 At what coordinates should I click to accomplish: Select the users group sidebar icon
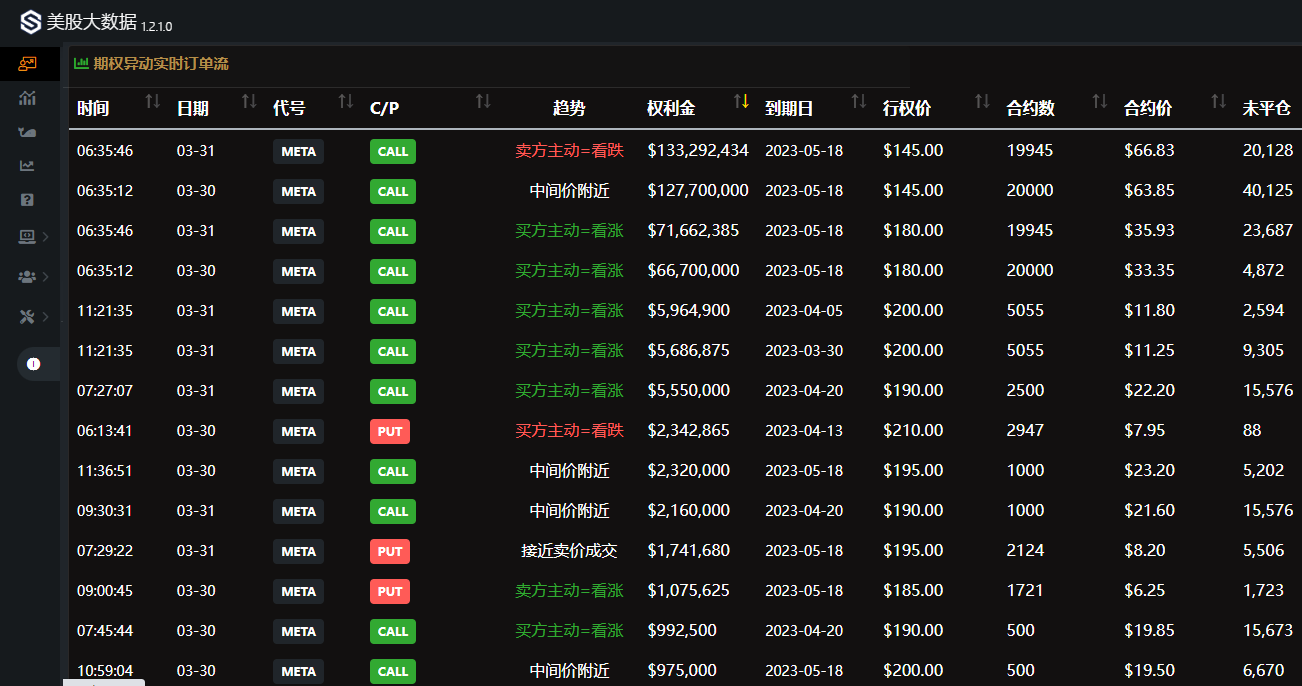pos(27,276)
